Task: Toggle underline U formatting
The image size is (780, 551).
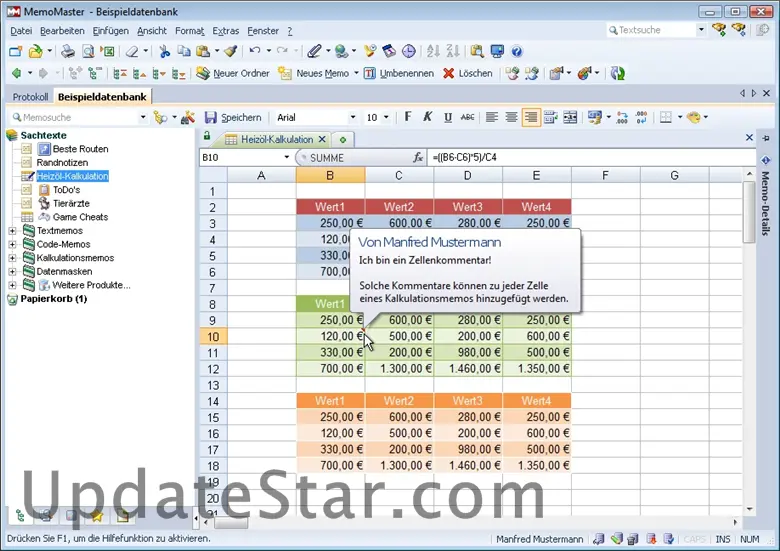Action: click(448, 117)
